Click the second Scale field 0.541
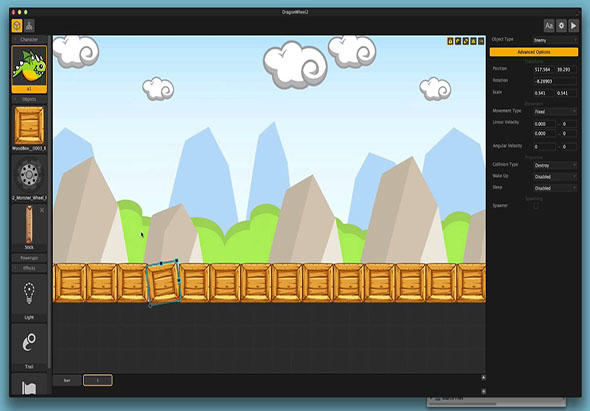This screenshot has width=590, height=411. coord(566,93)
